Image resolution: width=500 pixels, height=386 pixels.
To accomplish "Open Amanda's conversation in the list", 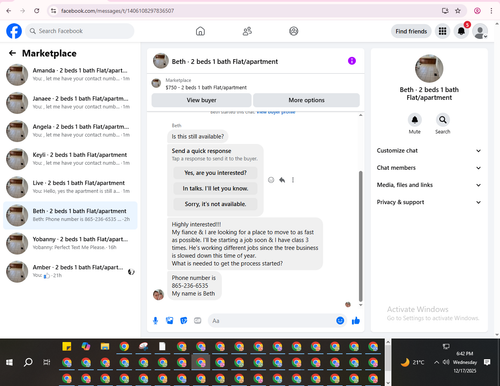I will 70,75.
